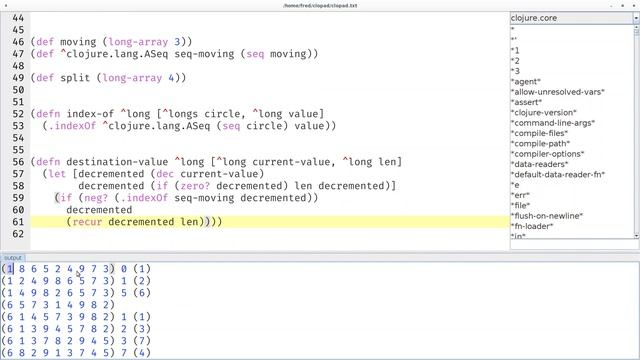Screen dimensions: 640x360
Task: Click 'decremented' alone on line 60
Action: pyautogui.click(x=99, y=210)
